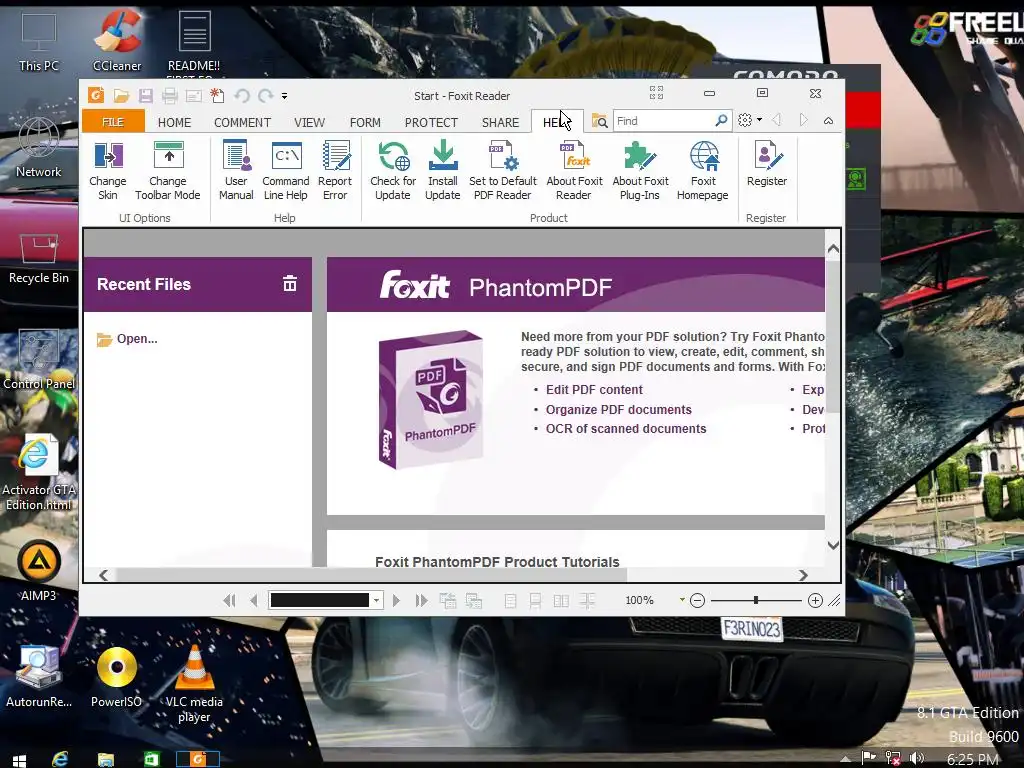Viewport: 1024px width, 768px height.
Task: Switch to the COMMENT tab
Action: pyautogui.click(x=242, y=122)
